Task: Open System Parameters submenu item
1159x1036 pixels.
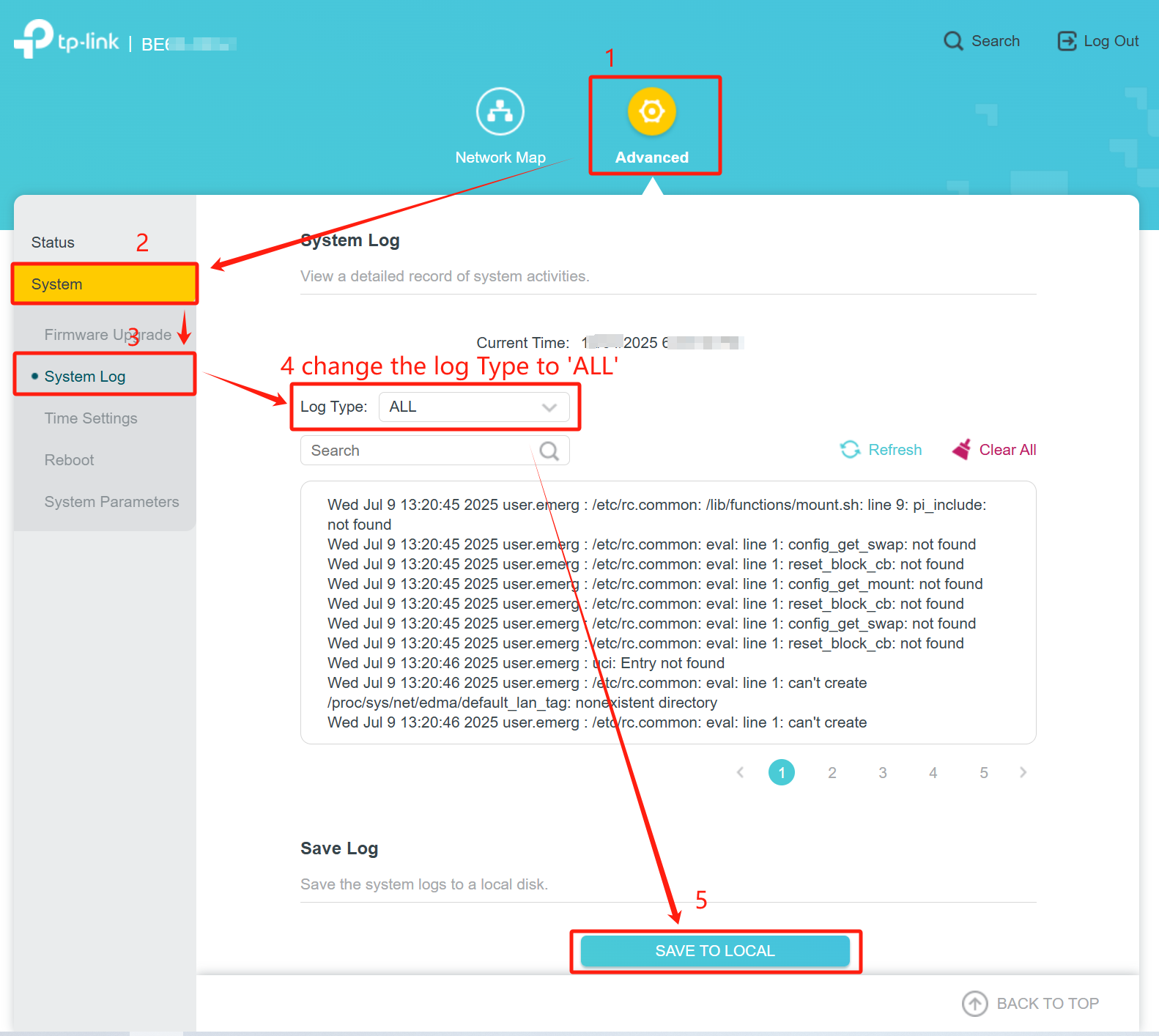Action: [111, 502]
